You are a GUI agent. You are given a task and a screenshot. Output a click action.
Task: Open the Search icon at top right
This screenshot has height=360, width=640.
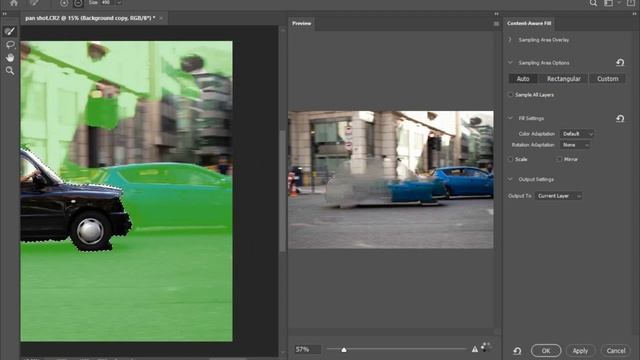(x=593, y=3)
